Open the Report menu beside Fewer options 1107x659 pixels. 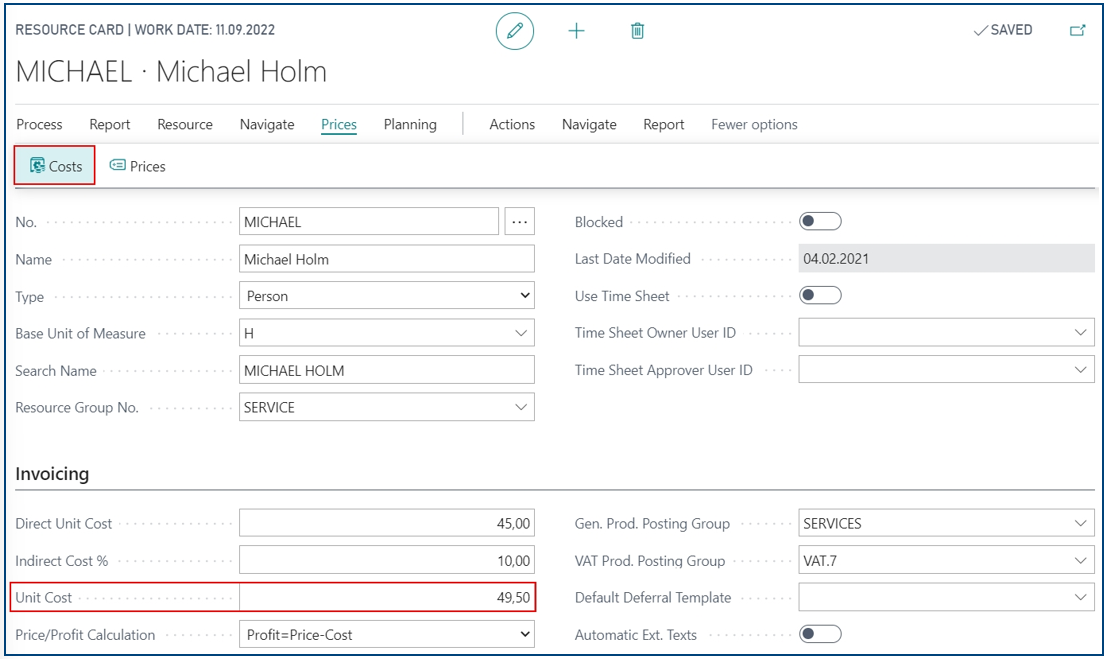(x=664, y=124)
